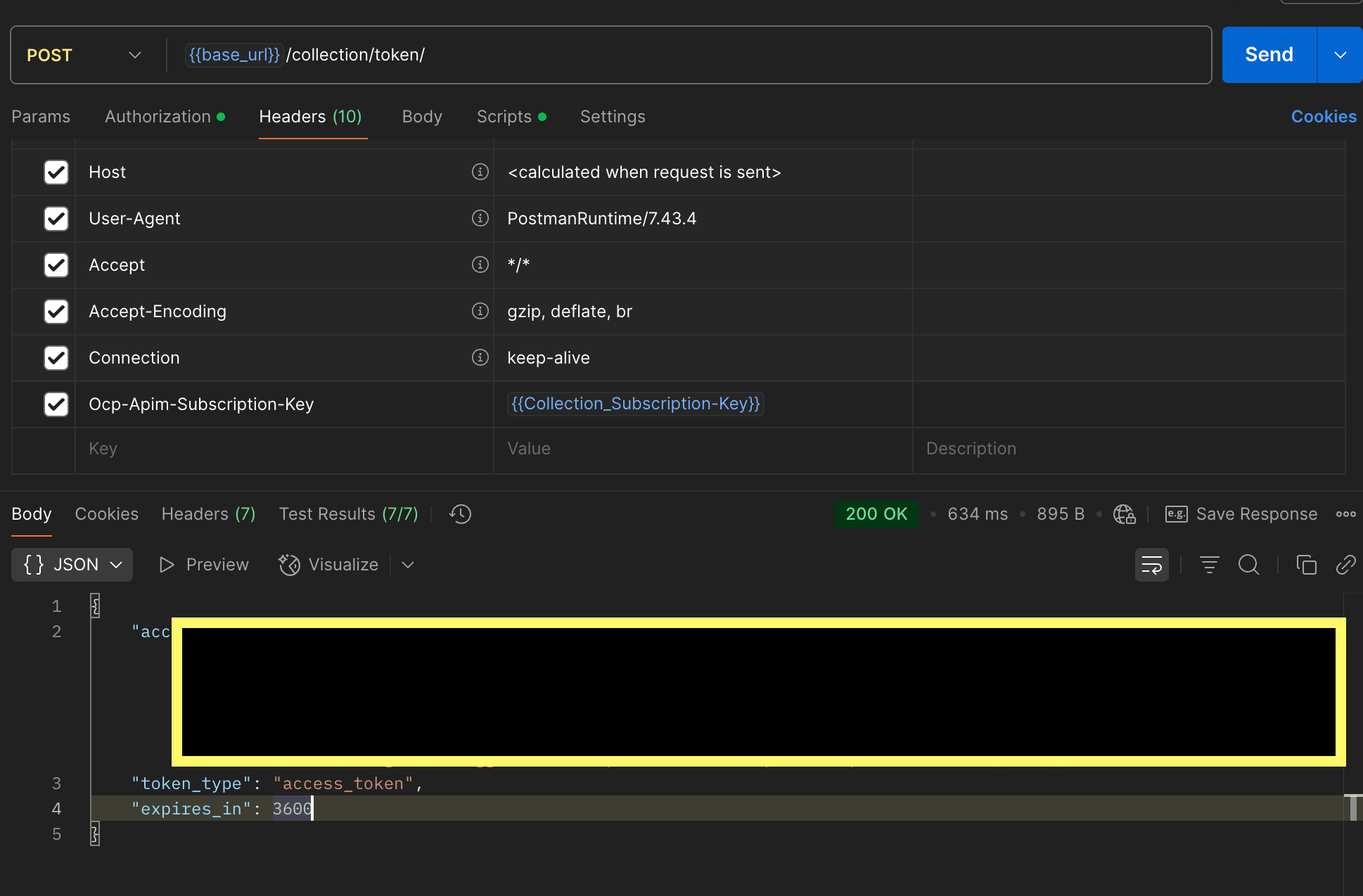Click the gzip, deflate, br value

pos(570,312)
